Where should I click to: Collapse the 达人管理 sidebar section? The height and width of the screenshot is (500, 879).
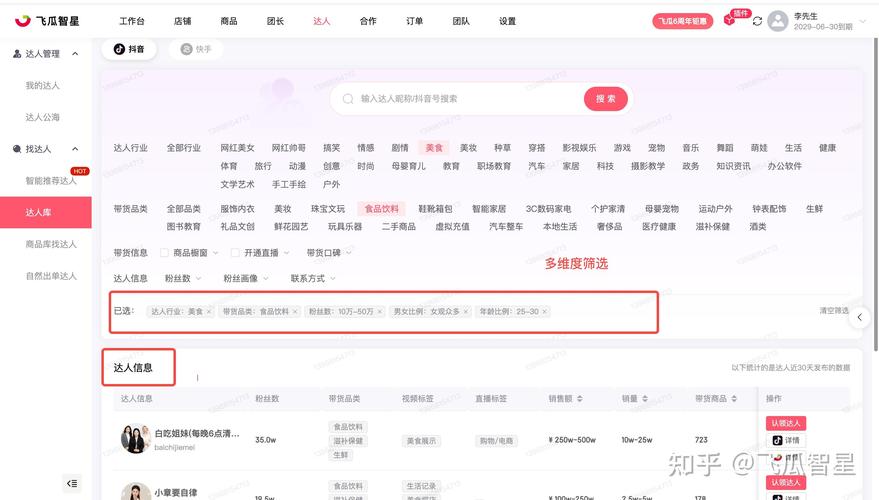coord(75,54)
